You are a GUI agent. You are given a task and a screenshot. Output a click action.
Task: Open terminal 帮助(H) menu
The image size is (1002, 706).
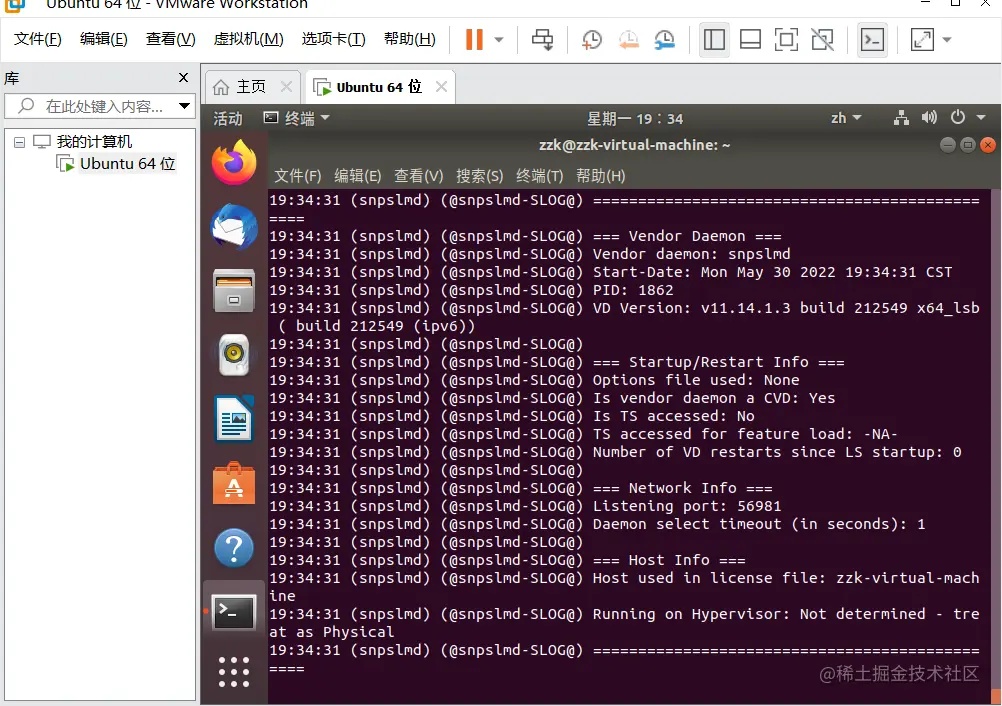point(601,176)
